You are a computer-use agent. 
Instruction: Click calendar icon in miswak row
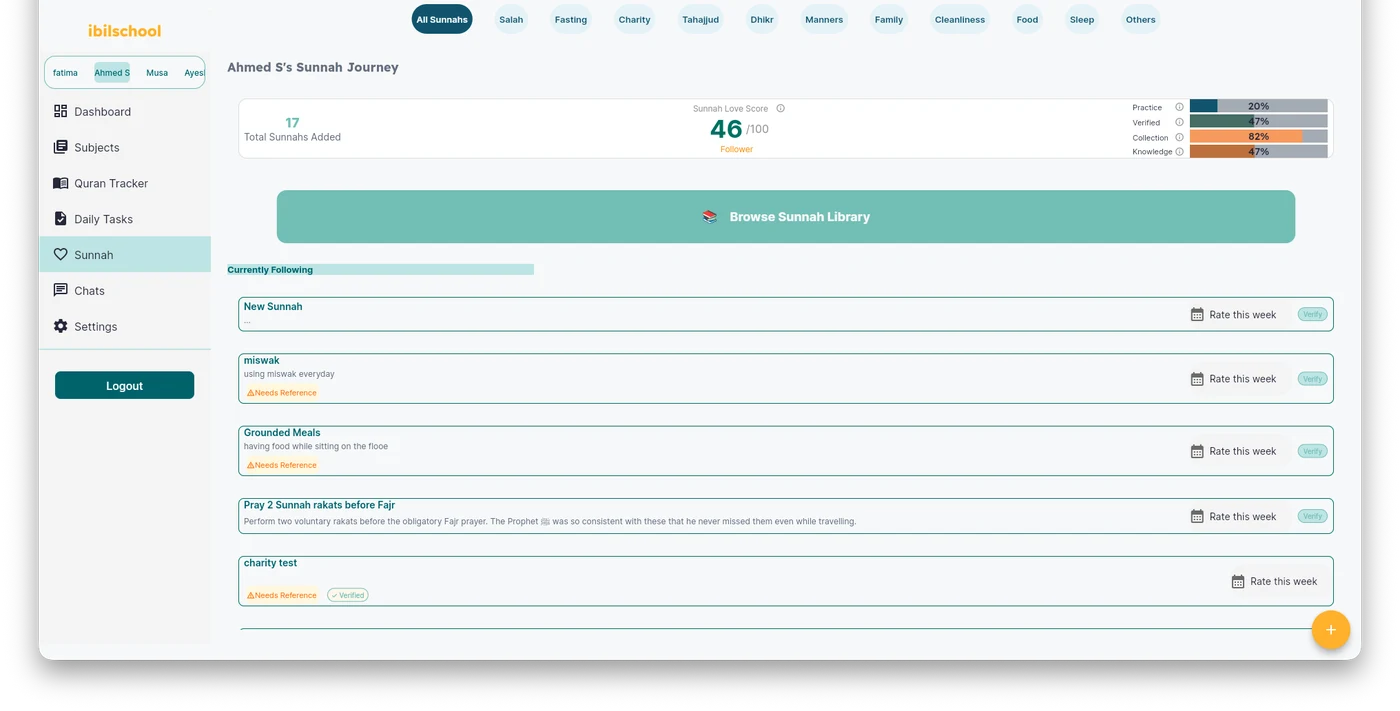point(1197,379)
